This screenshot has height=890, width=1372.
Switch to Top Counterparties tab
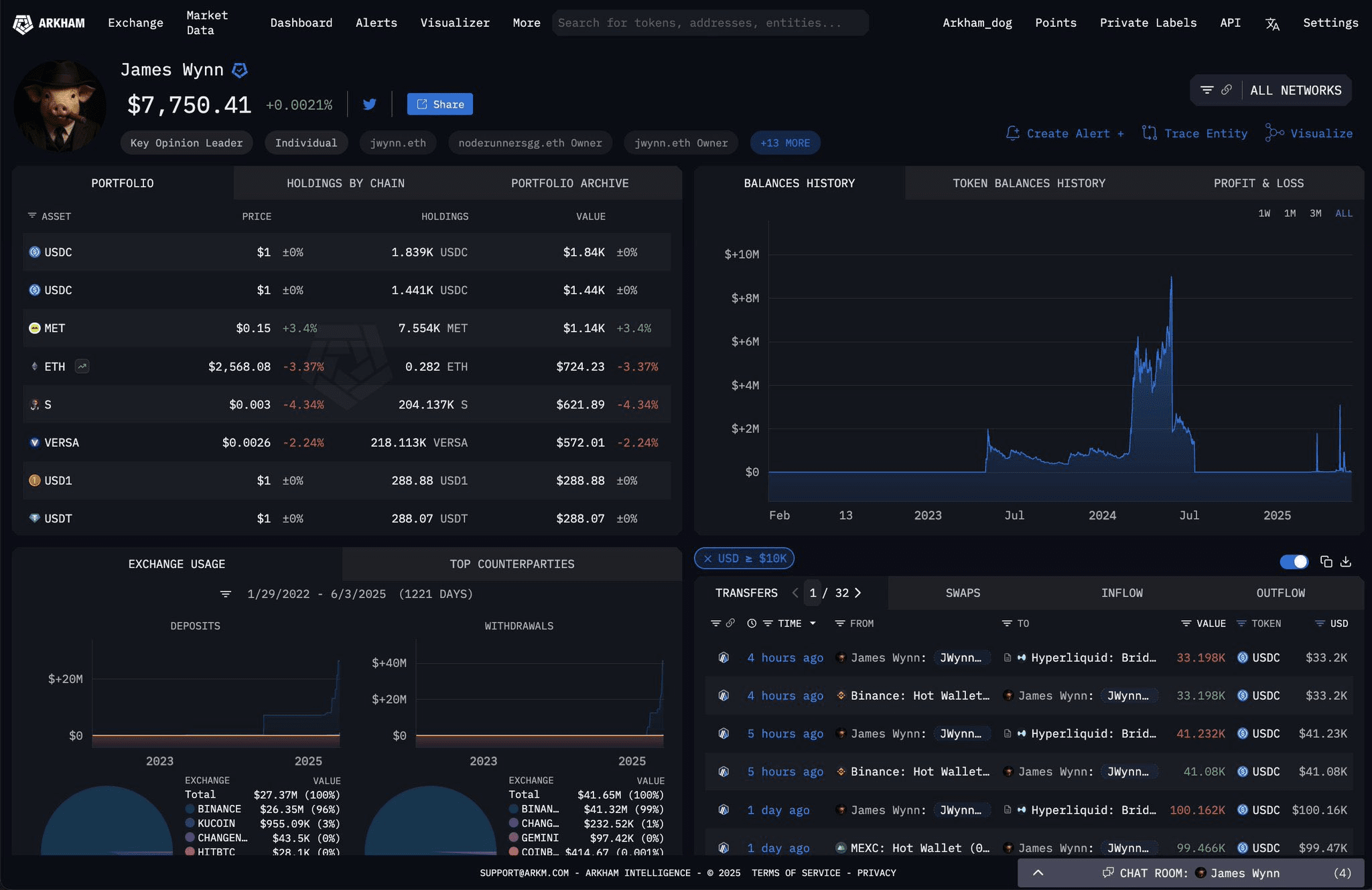512,564
